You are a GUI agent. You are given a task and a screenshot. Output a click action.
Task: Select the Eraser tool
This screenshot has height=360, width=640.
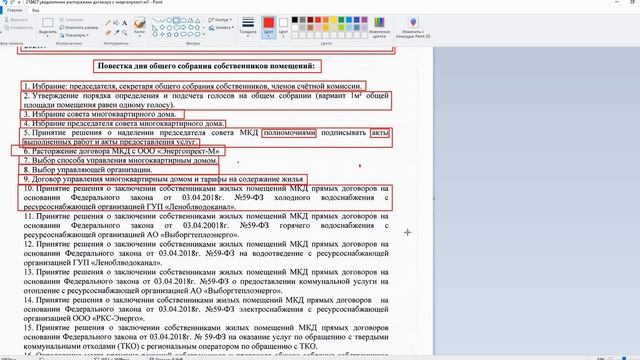point(108,32)
